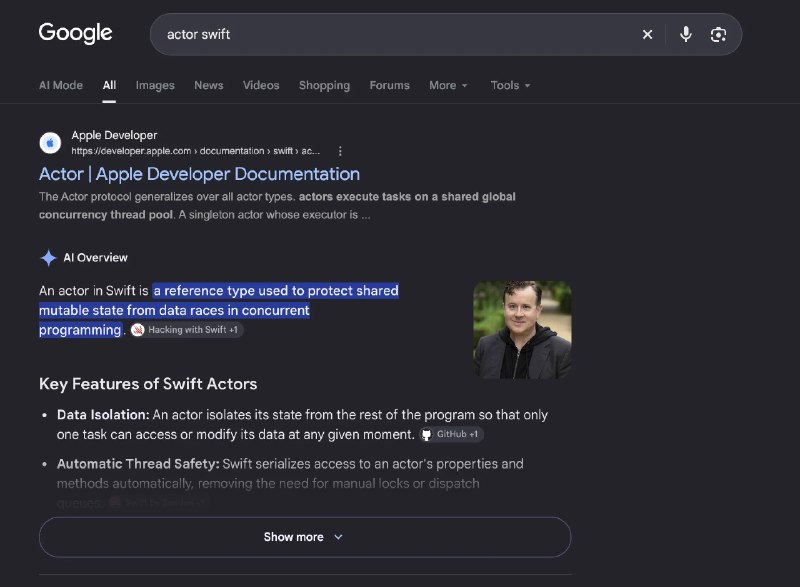Screen dimensions: 800x587
Task: Click the developer.apple.com breadcrumb URL
Action: [x=195, y=151]
